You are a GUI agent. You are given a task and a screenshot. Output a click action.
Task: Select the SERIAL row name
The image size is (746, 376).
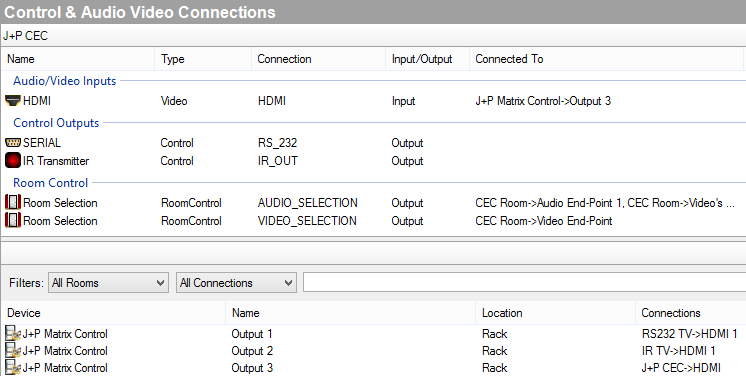point(42,143)
